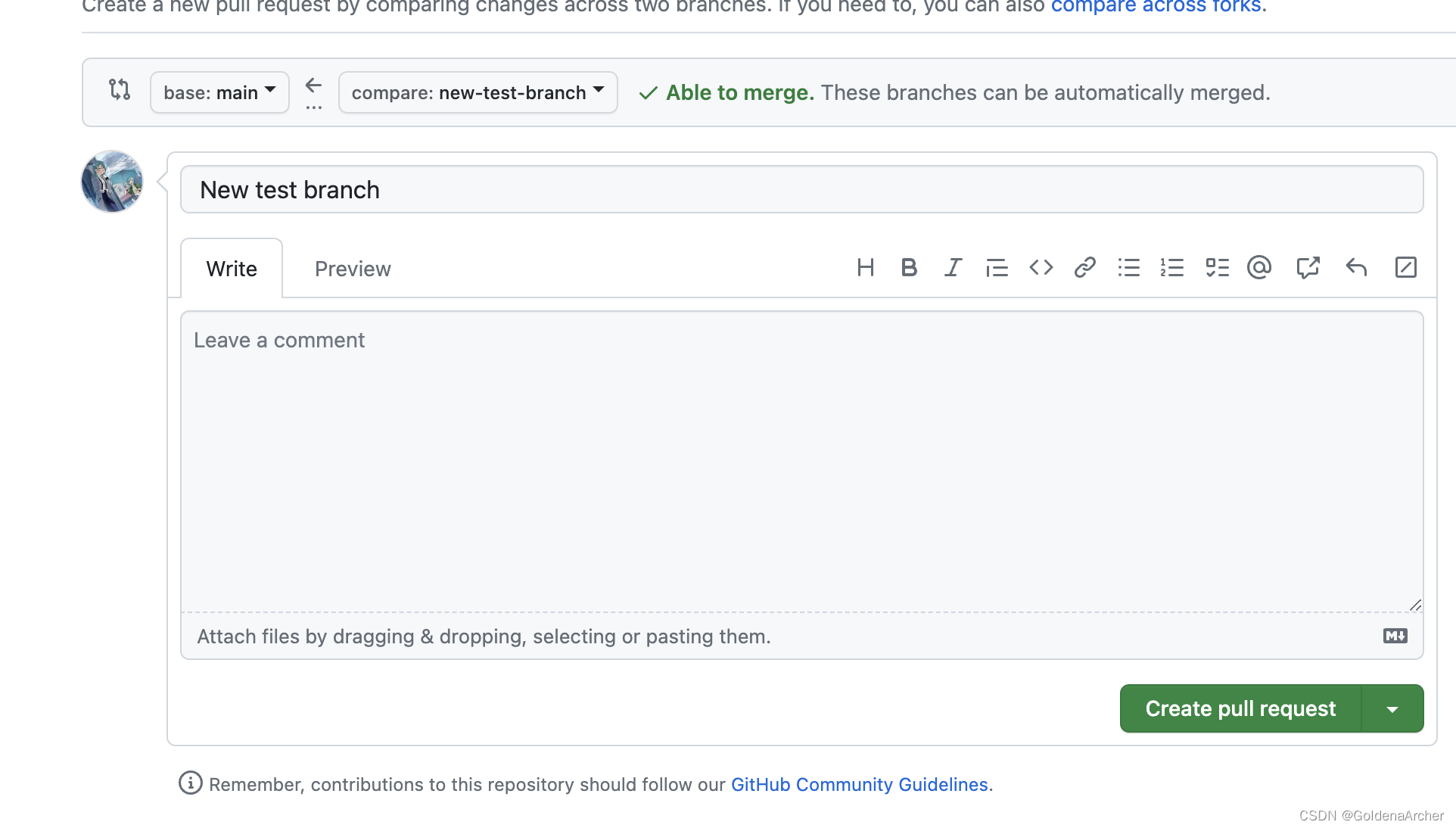Viewport: 1456px width, 828px height.
Task: Focus the Leave a comment text area
Action: [802, 462]
